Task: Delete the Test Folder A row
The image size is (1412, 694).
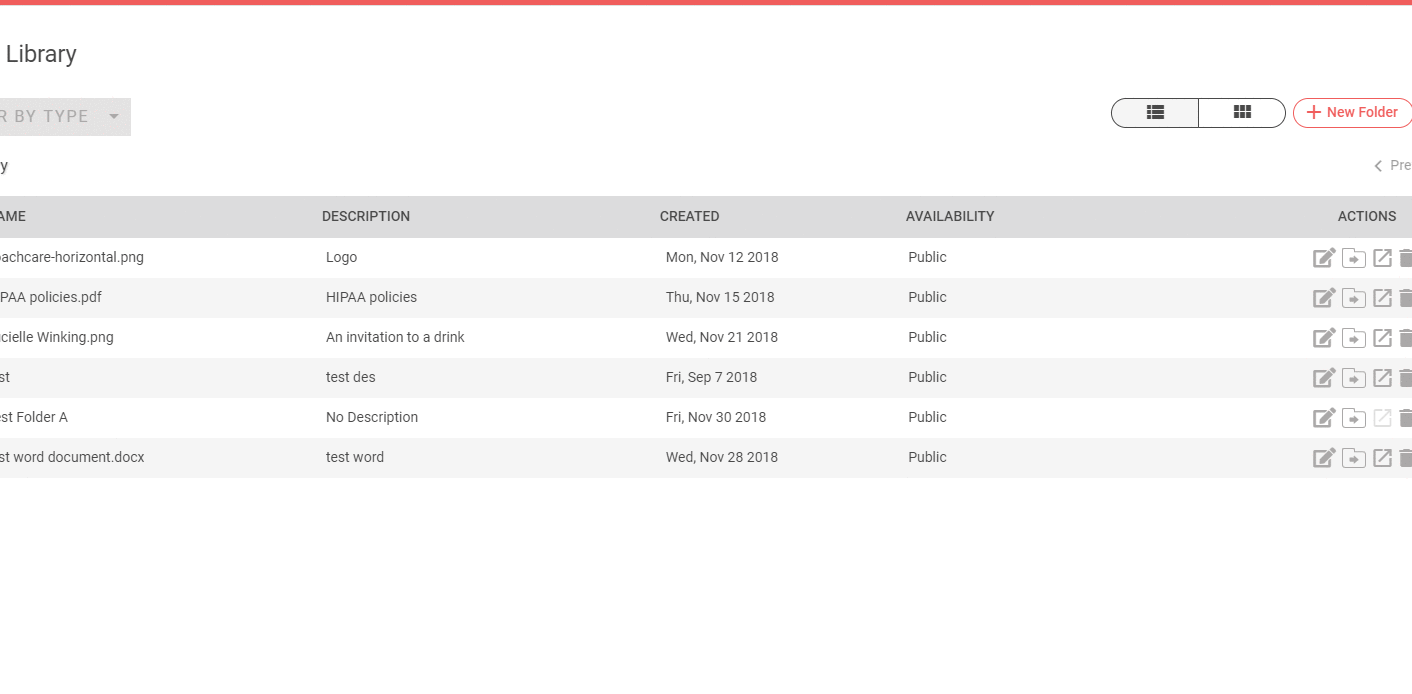Action: coord(1405,418)
